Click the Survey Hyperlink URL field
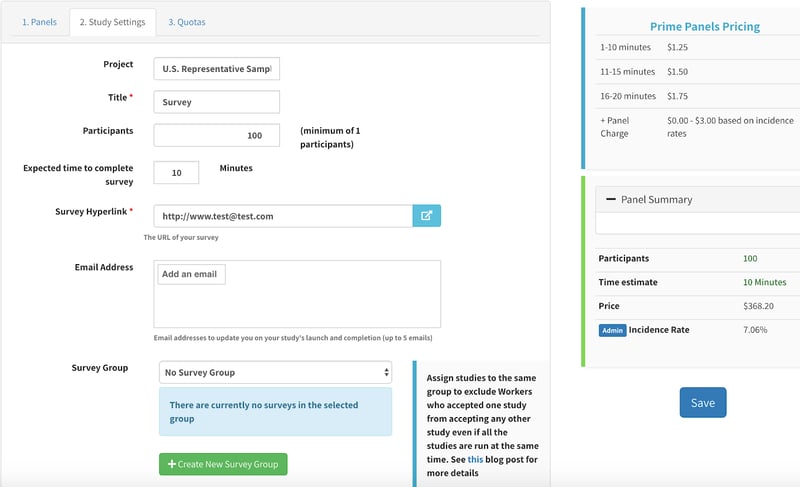The image size is (800, 487). [x=283, y=215]
